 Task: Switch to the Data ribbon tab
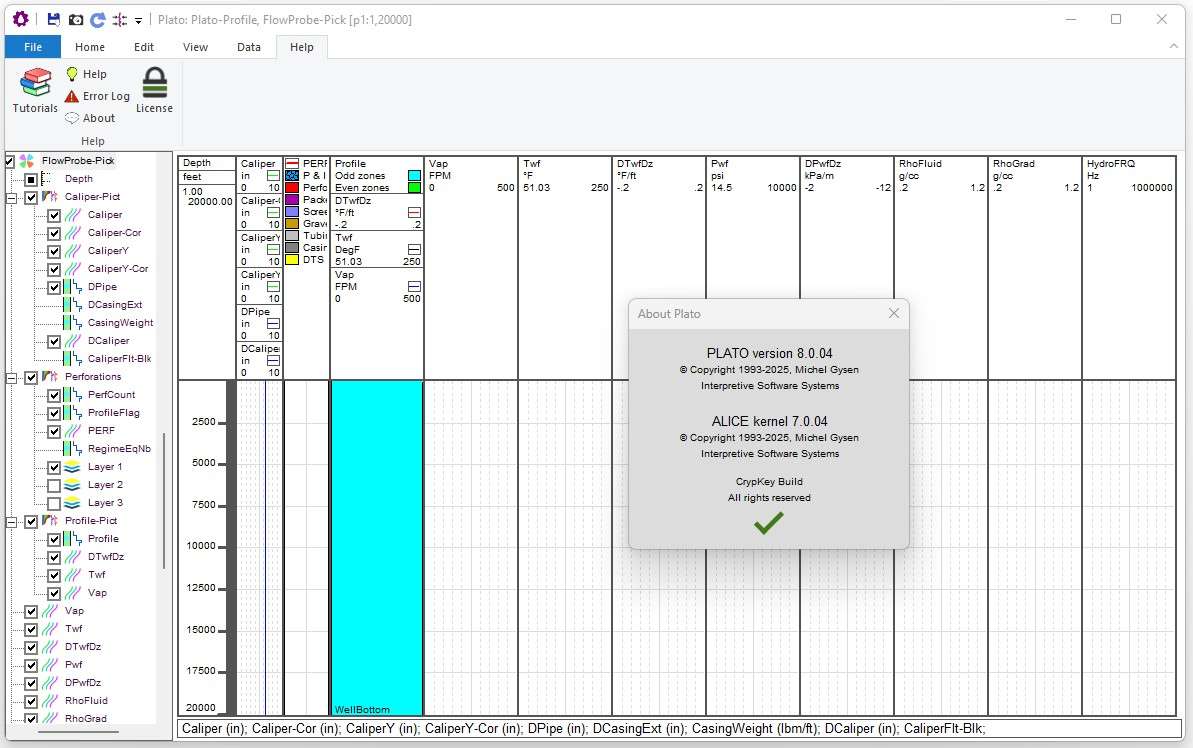coord(248,47)
